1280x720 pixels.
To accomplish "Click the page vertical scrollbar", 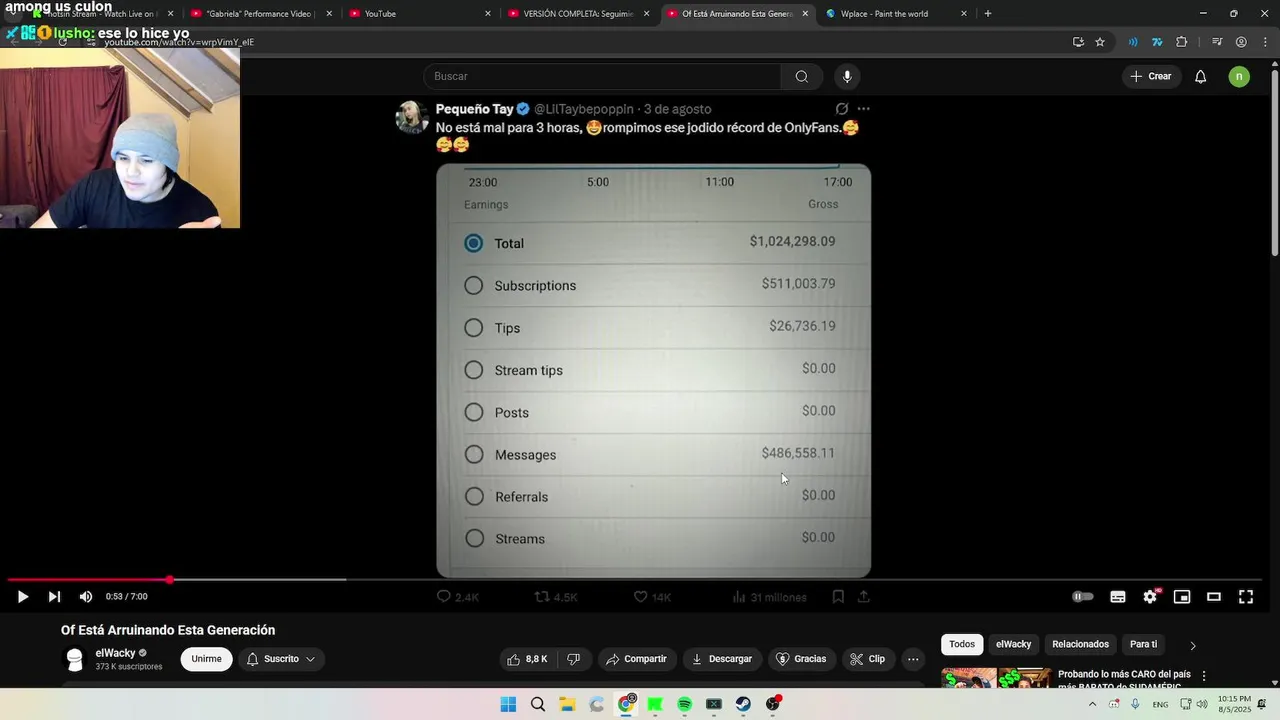I will point(1274,160).
